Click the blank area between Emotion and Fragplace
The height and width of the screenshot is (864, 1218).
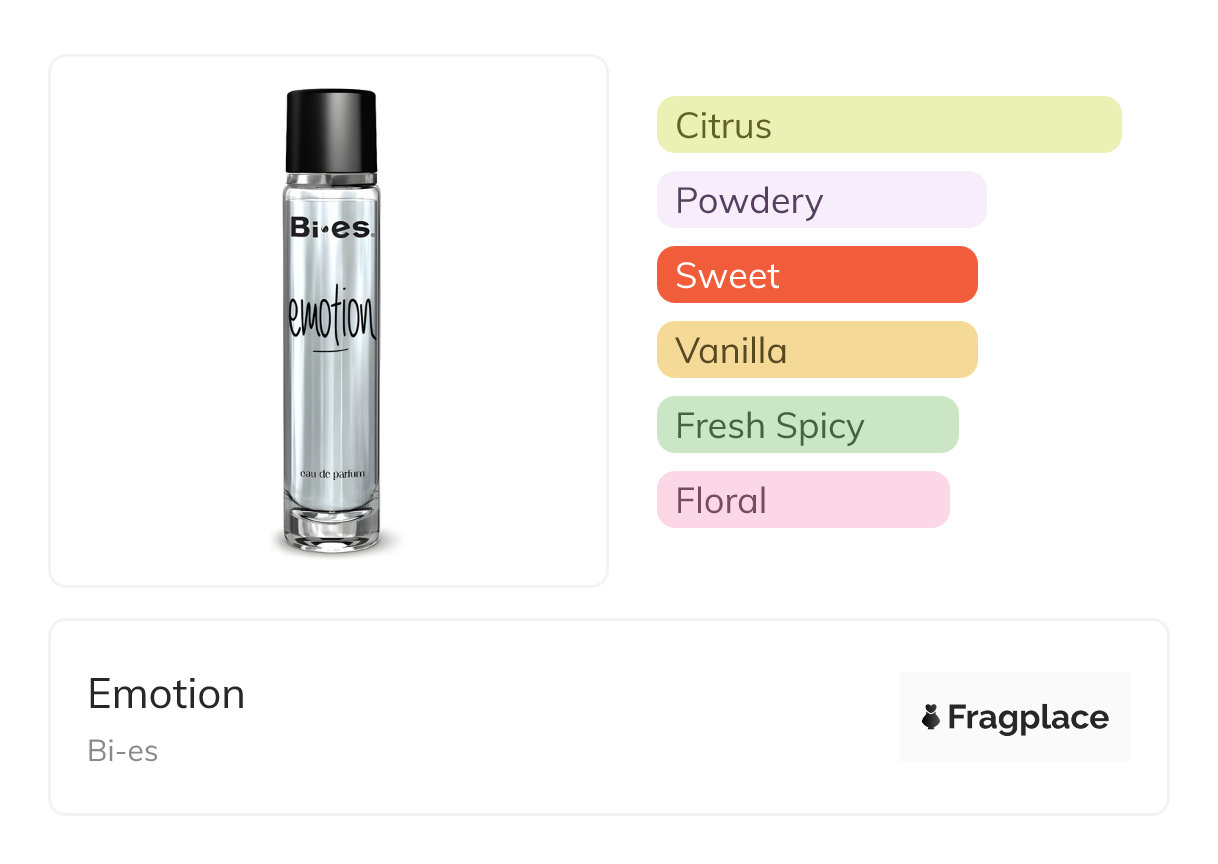570,717
